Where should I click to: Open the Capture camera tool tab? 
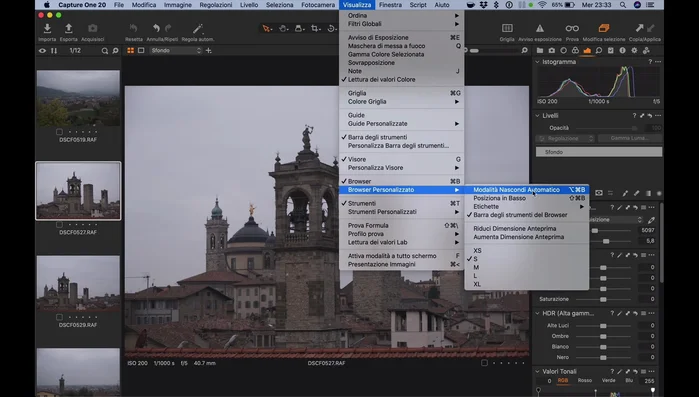coord(552,51)
